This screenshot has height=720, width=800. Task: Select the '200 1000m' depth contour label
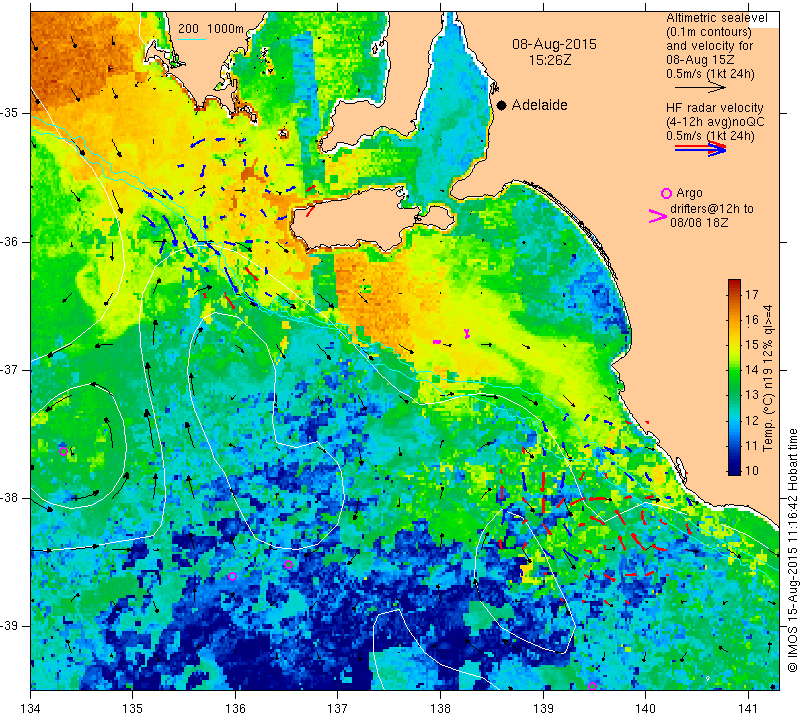(211, 29)
